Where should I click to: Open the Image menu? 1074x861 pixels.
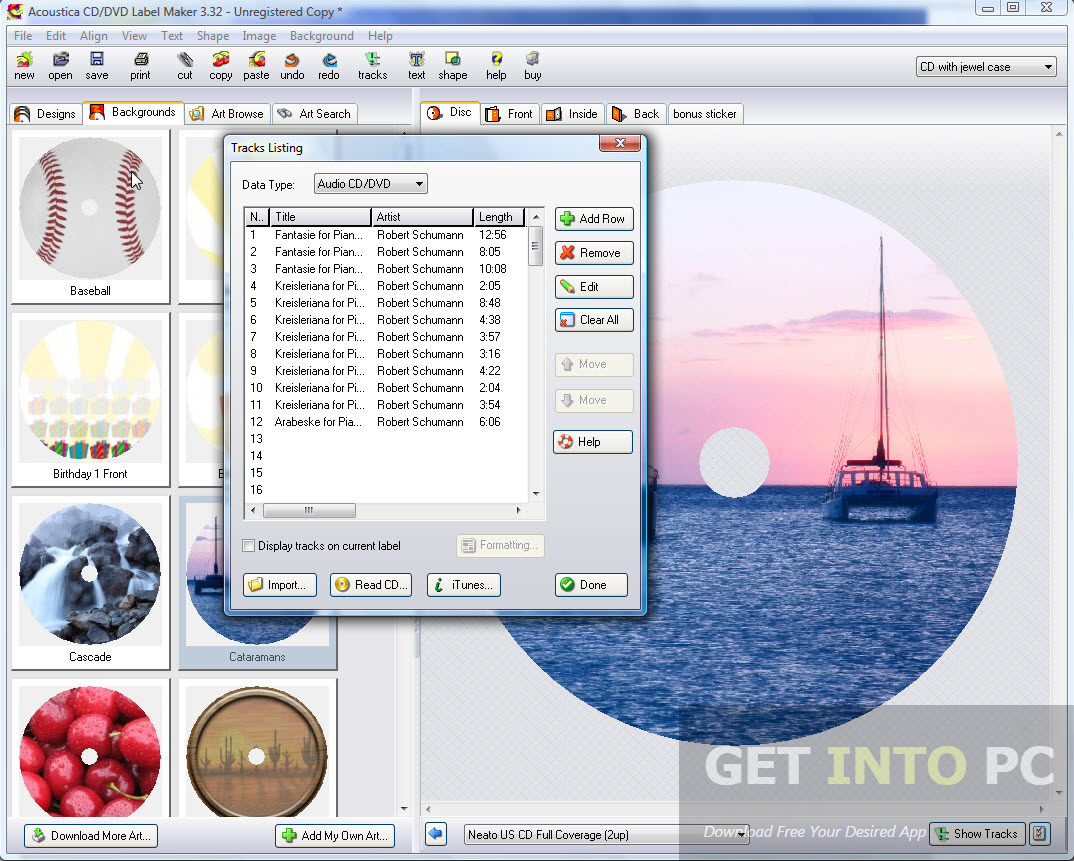(x=259, y=36)
